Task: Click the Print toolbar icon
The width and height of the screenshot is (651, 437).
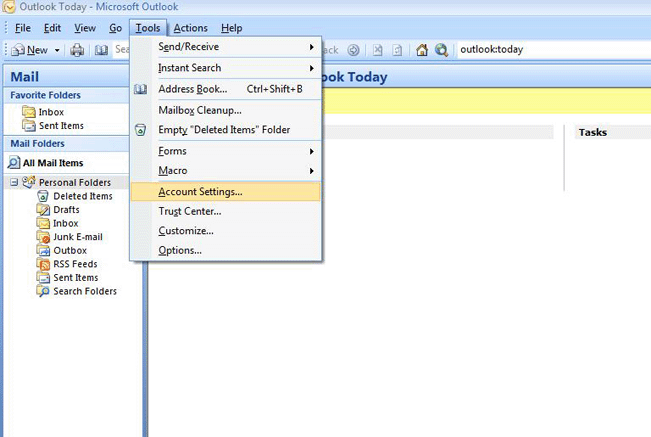Action: click(77, 50)
